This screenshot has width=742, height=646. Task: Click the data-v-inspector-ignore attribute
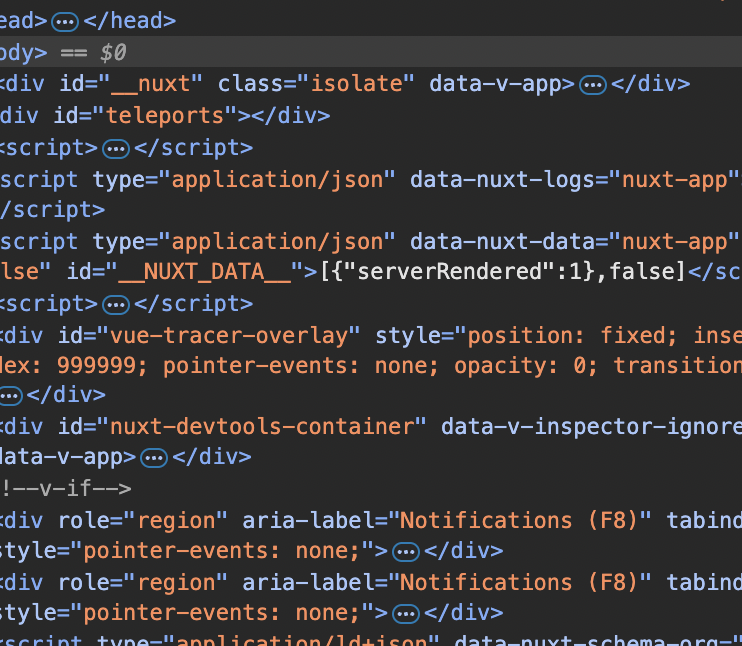(x=592, y=427)
